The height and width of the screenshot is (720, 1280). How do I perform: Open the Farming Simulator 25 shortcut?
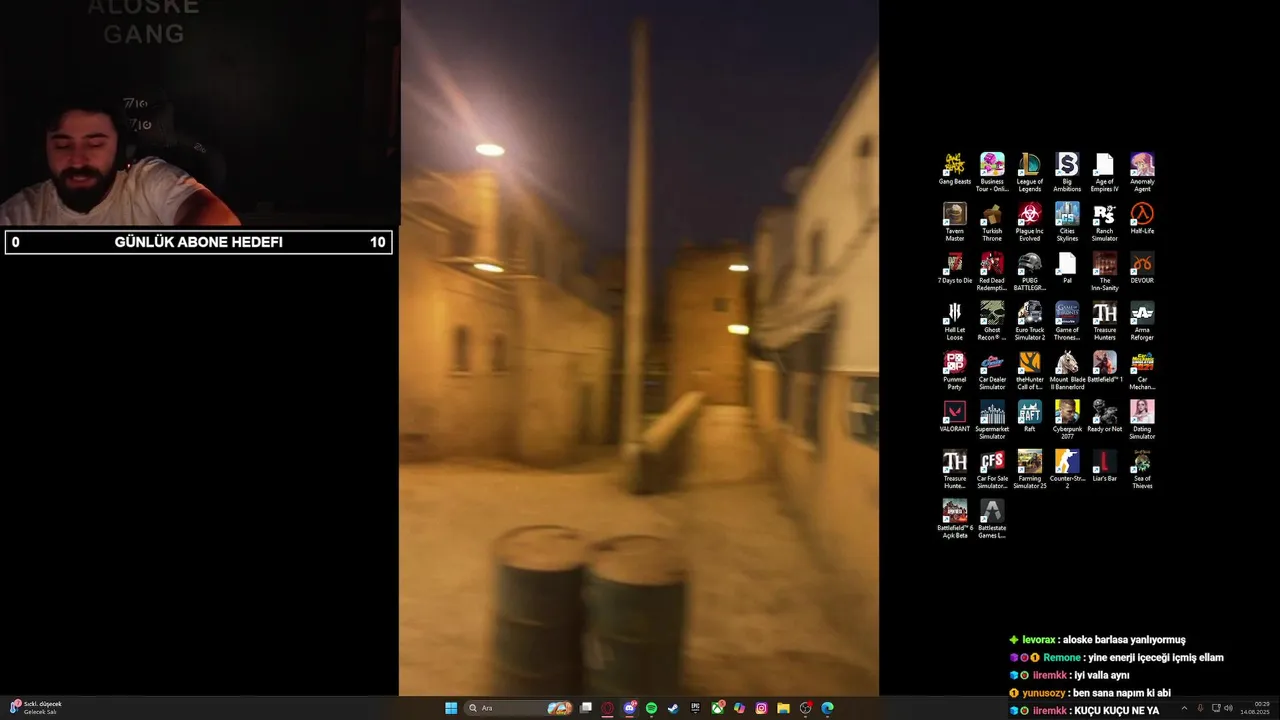[x=1029, y=469]
